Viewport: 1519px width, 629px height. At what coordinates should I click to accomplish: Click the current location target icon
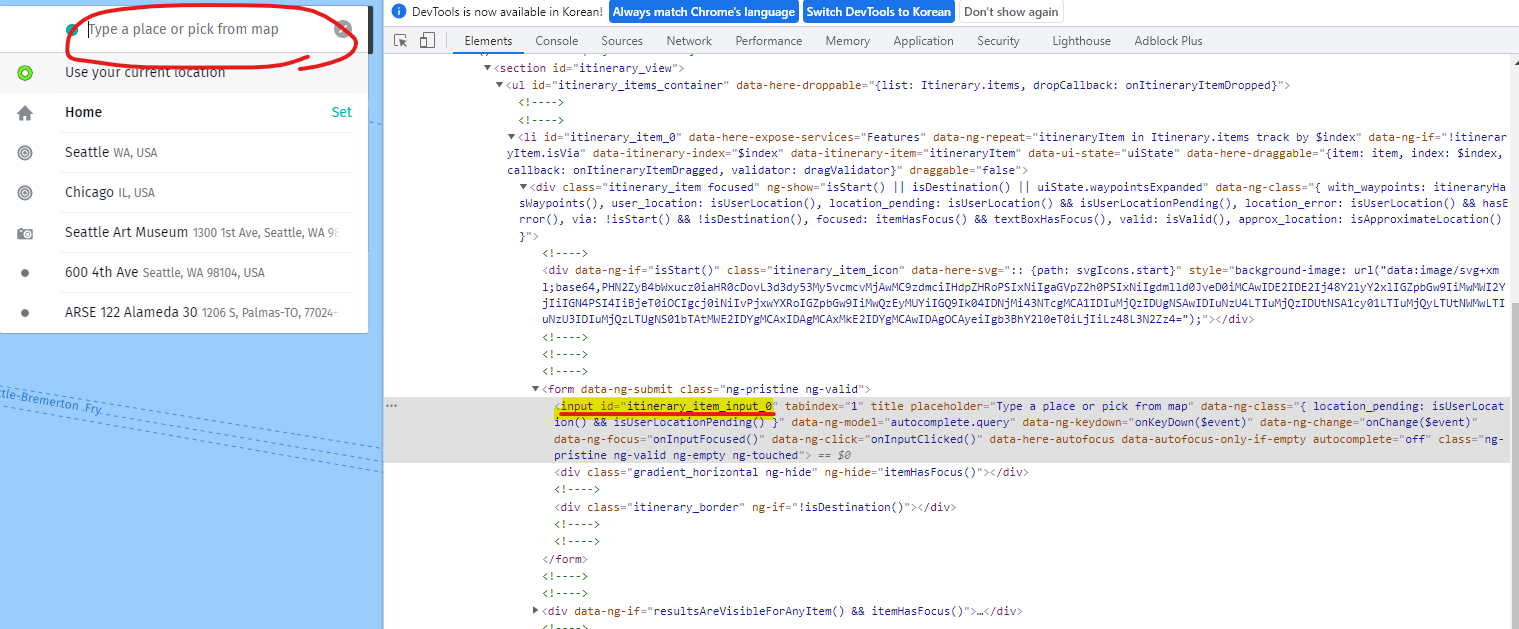tap(25, 72)
